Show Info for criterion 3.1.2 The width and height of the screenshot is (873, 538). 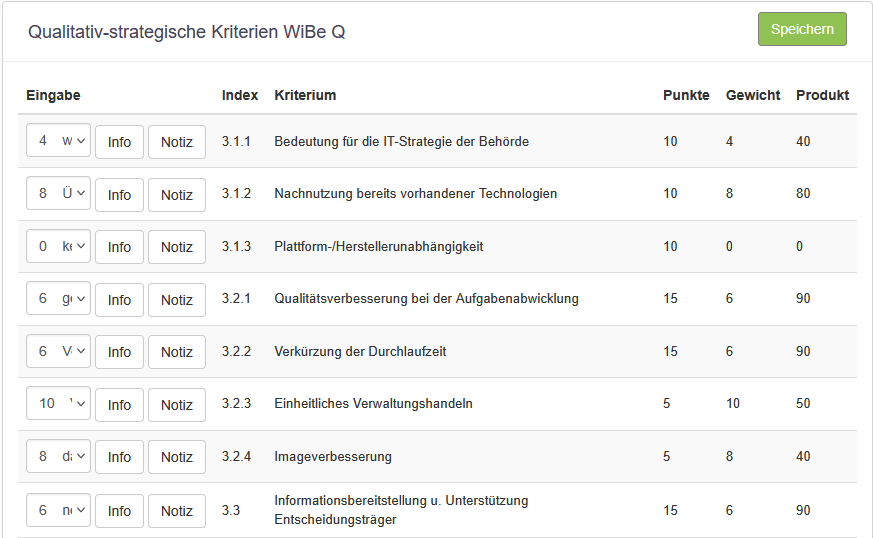[119, 195]
